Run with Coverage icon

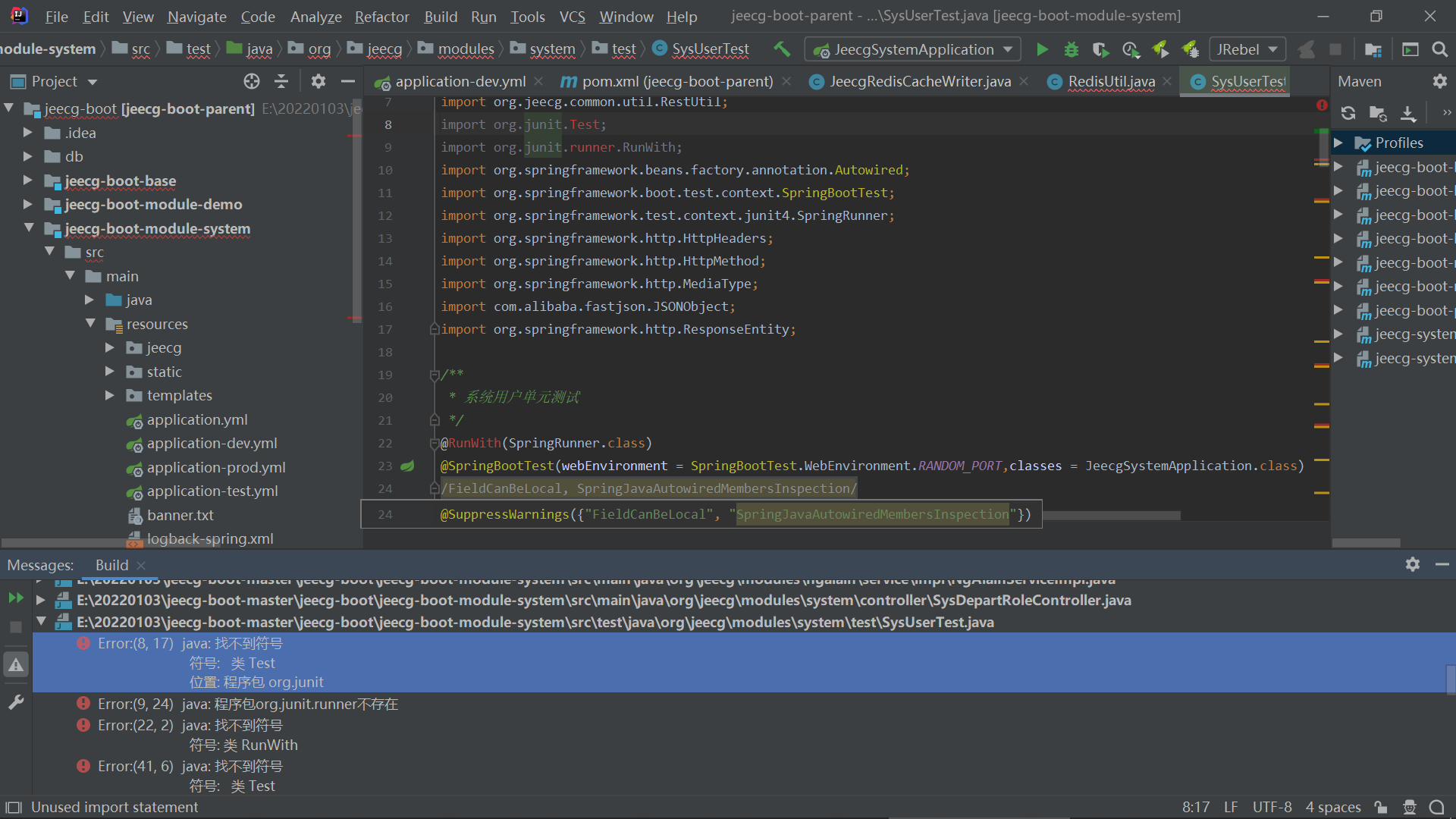point(1100,49)
